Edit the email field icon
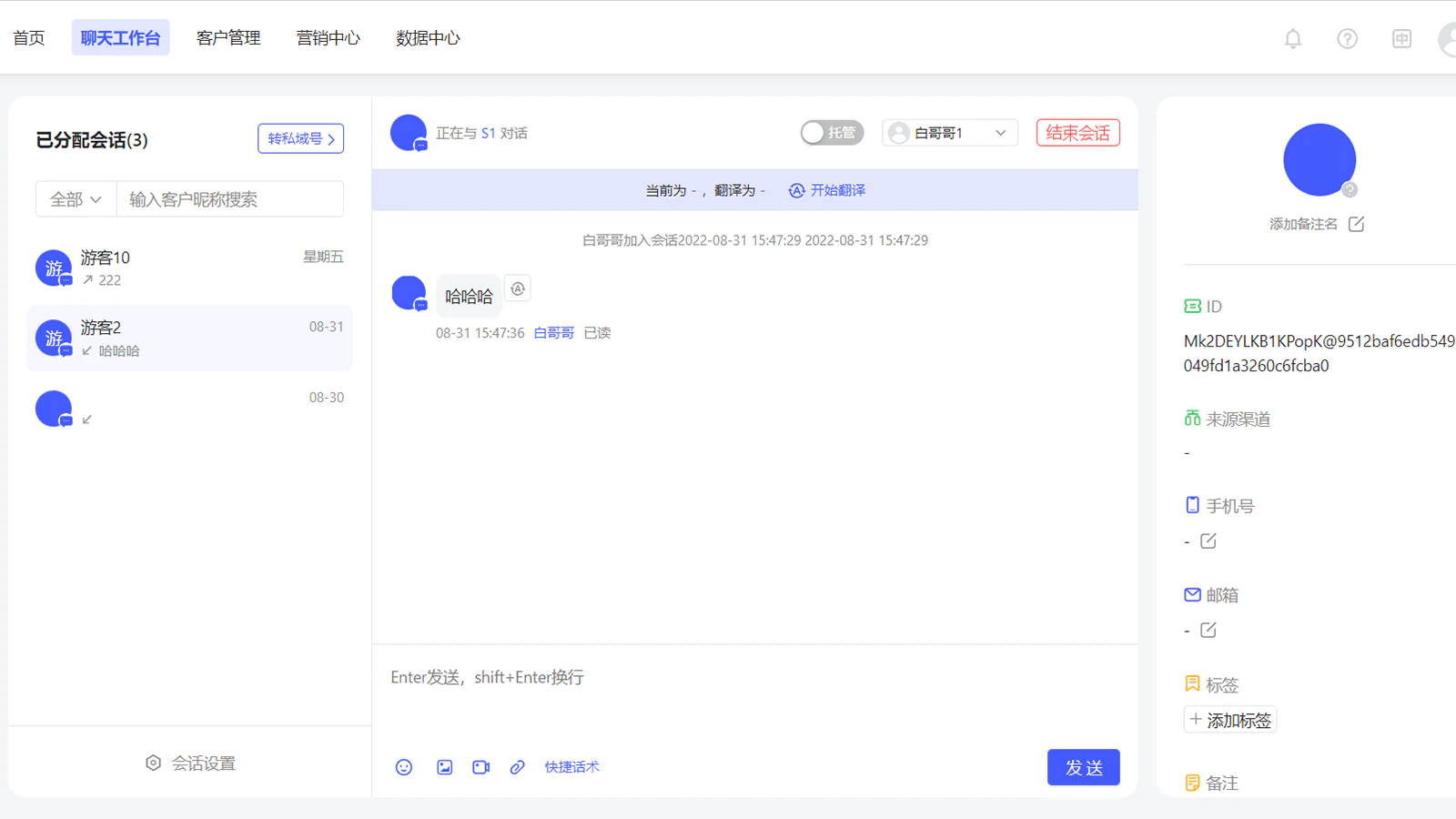 click(1208, 631)
